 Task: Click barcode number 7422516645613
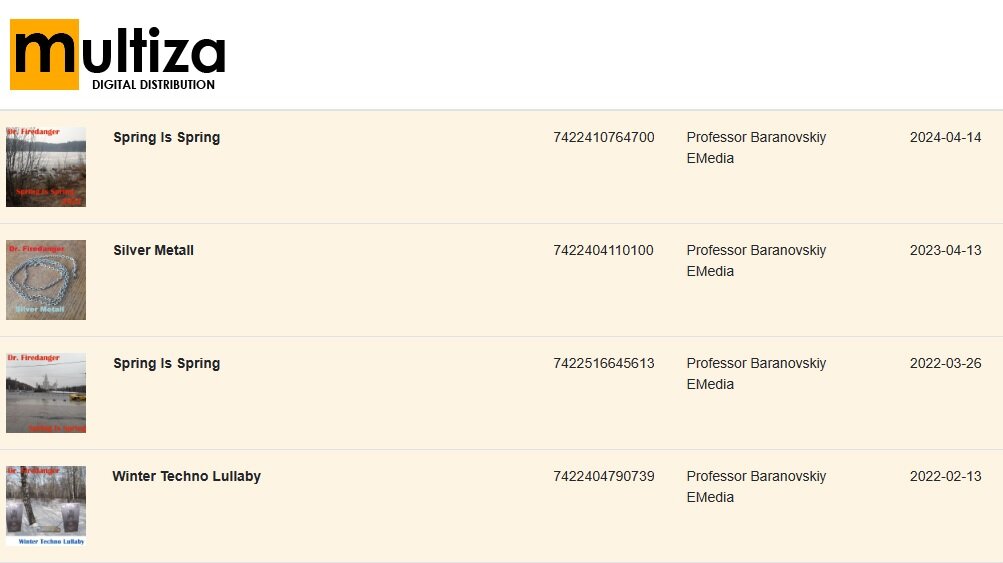(604, 363)
